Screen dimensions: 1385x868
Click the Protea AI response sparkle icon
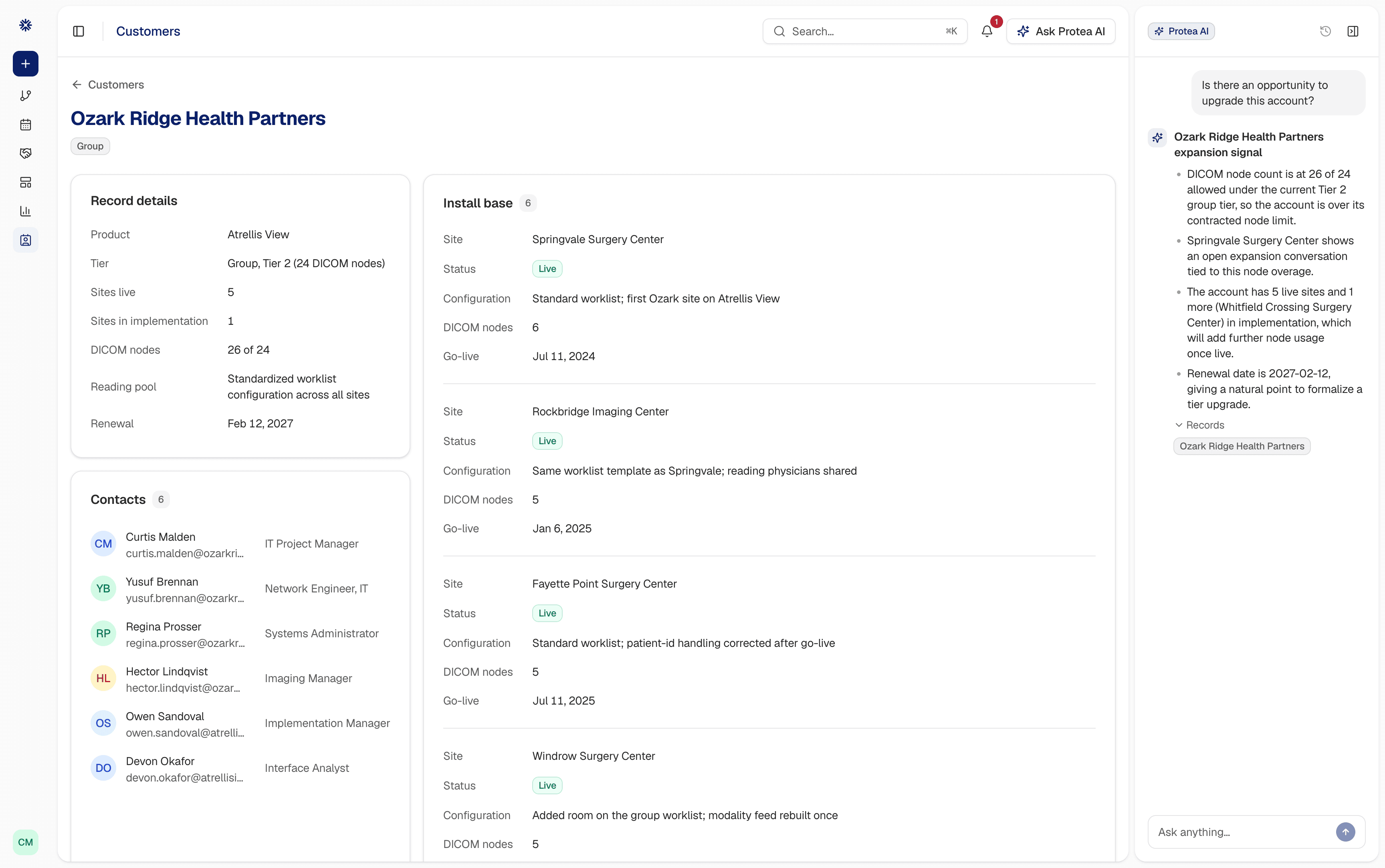(1157, 138)
